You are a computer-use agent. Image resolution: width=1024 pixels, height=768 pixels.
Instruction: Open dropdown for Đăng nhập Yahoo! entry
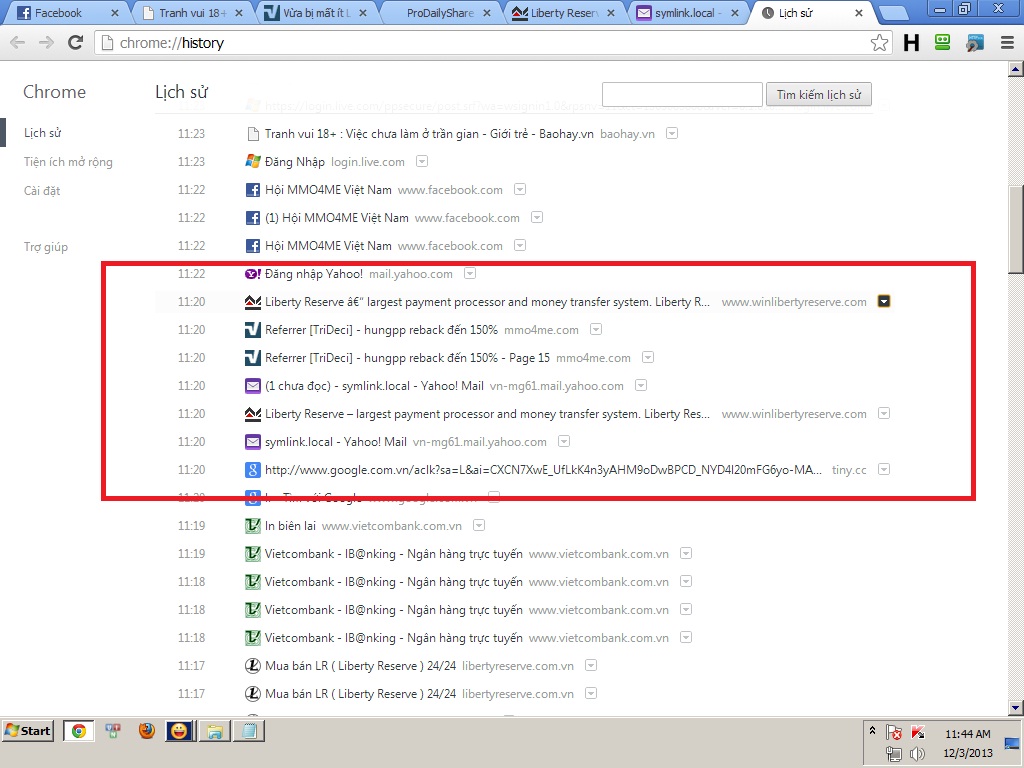coord(470,274)
